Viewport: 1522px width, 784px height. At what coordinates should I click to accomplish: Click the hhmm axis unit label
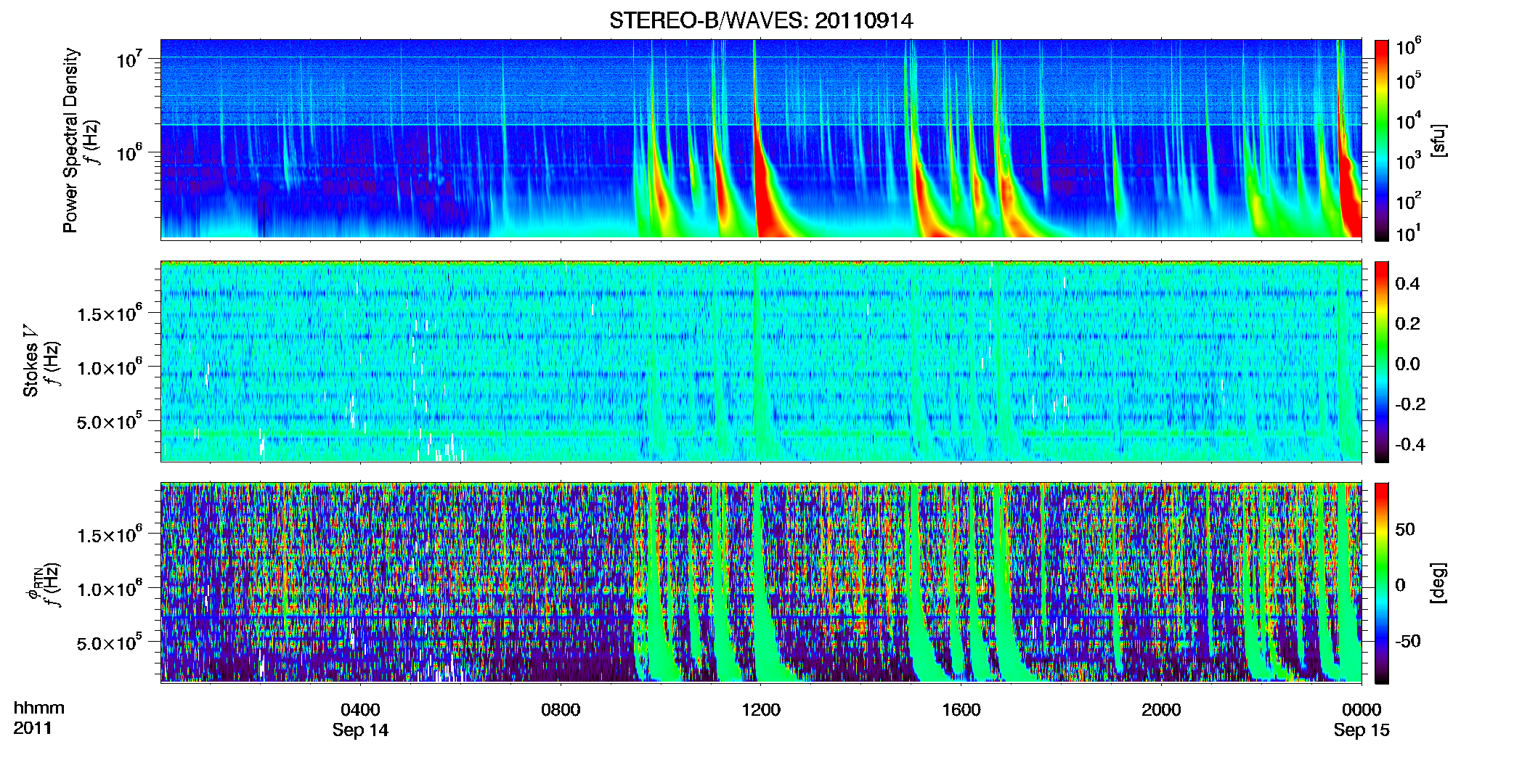click(39, 708)
